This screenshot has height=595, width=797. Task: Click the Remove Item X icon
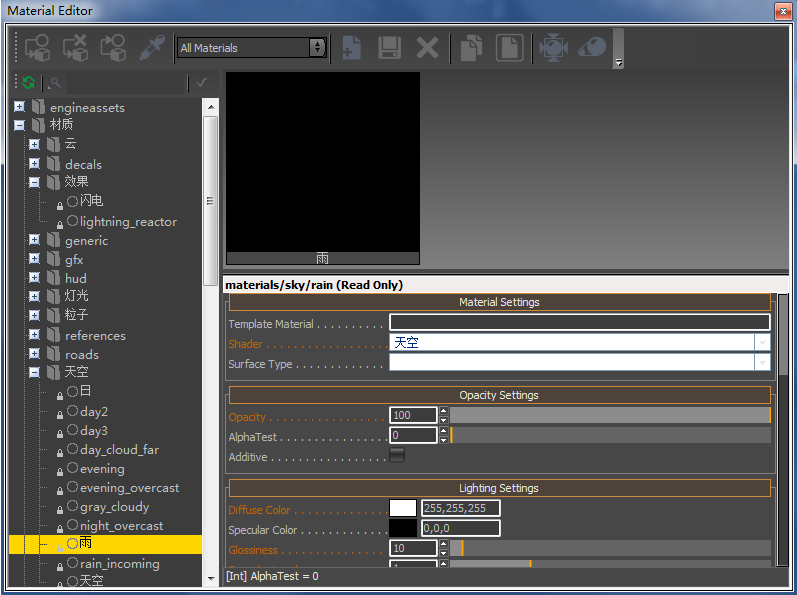click(427, 48)
